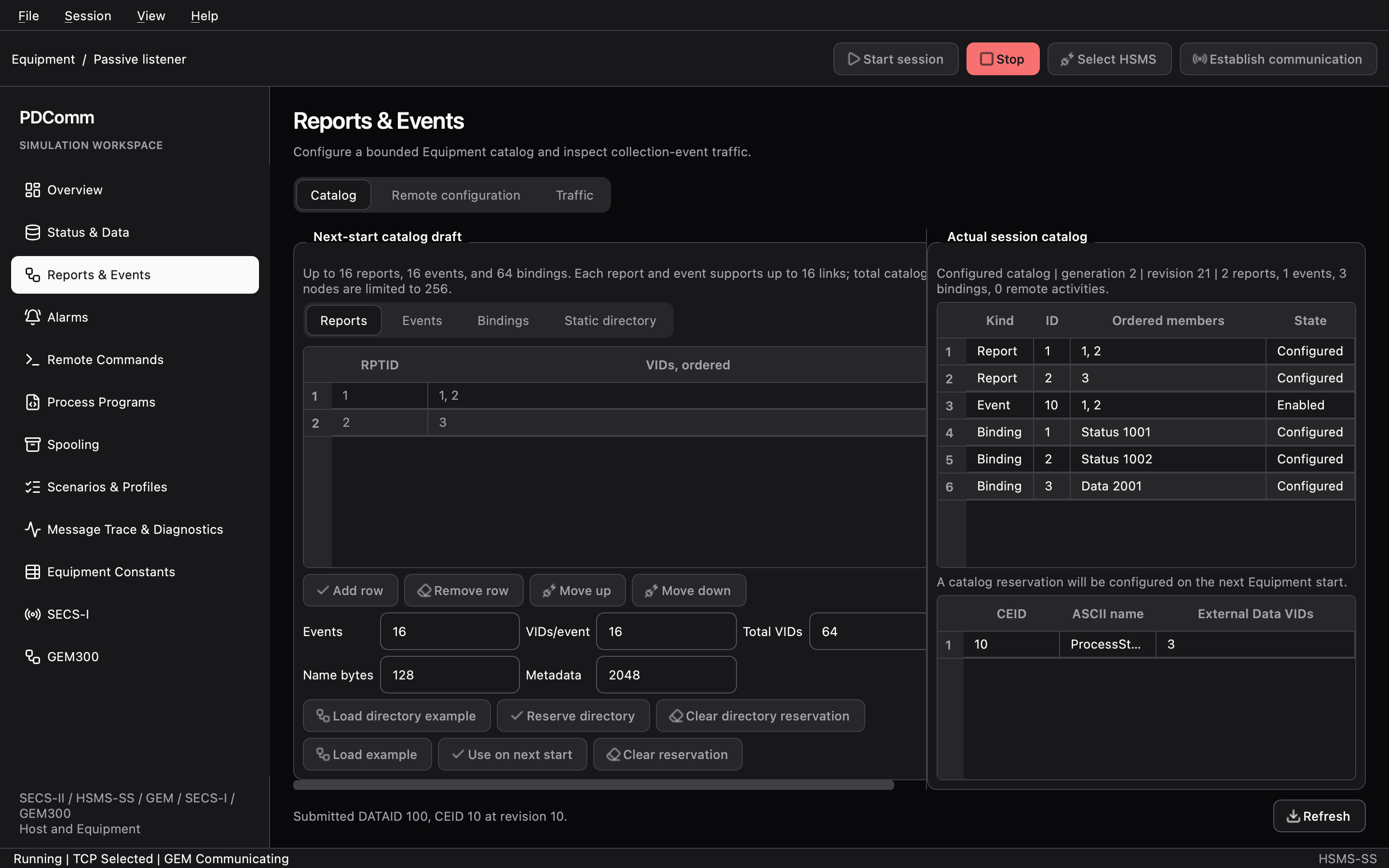Open Overview via its grid icon
The width and height of the screenshot is (1389, 868).
coord(33,190)
